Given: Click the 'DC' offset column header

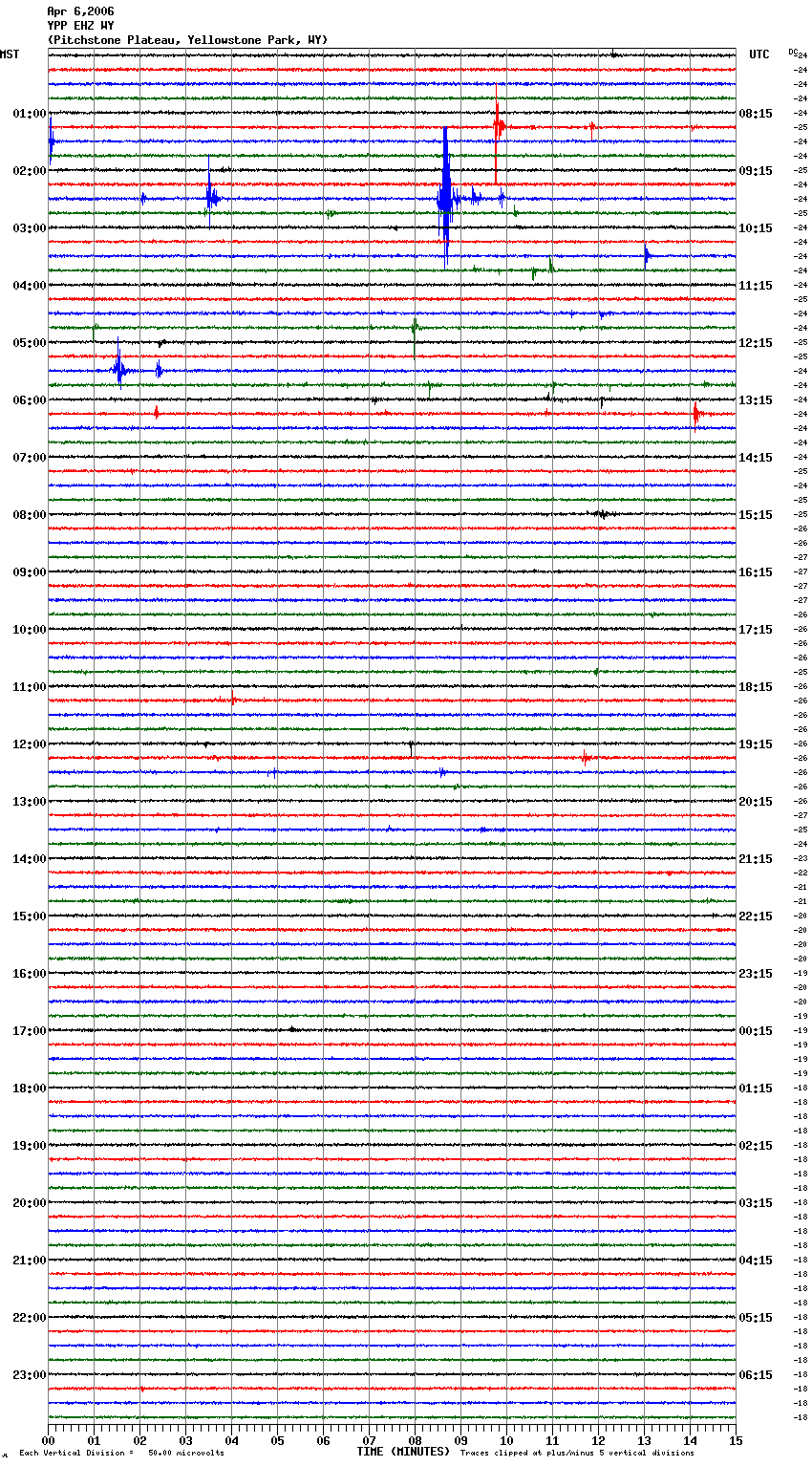Looking at the screenshot, I should pos(793,51).
